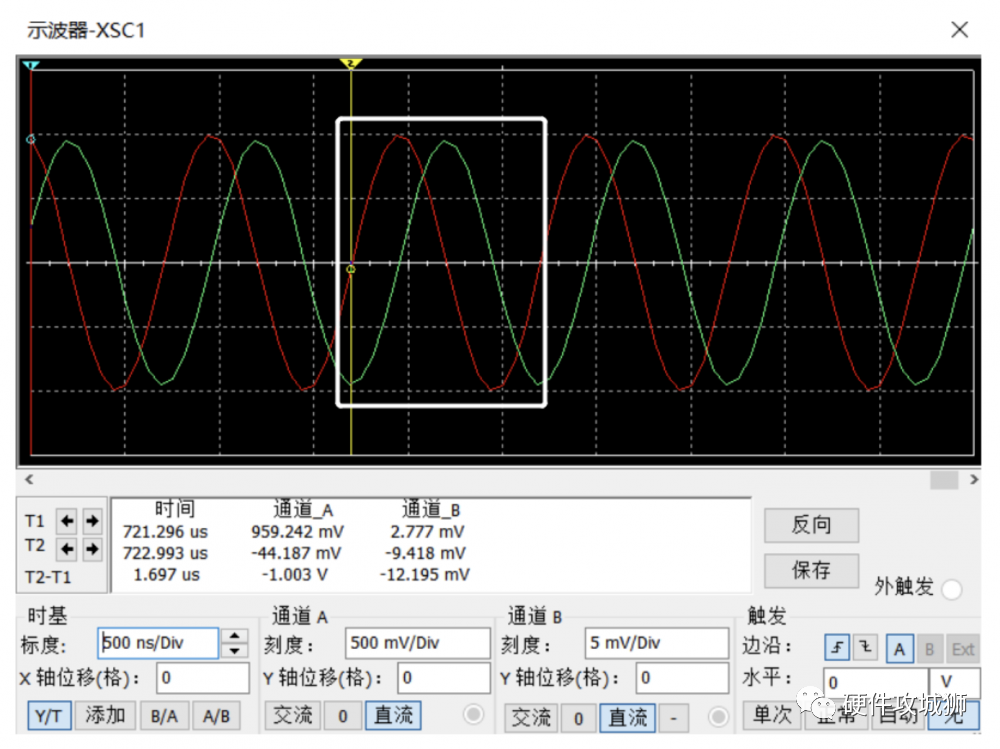This screenshot has height=749, width=1000.
Task: Click timebase 500 ns/Div field
Action: (x=158, y=643)
